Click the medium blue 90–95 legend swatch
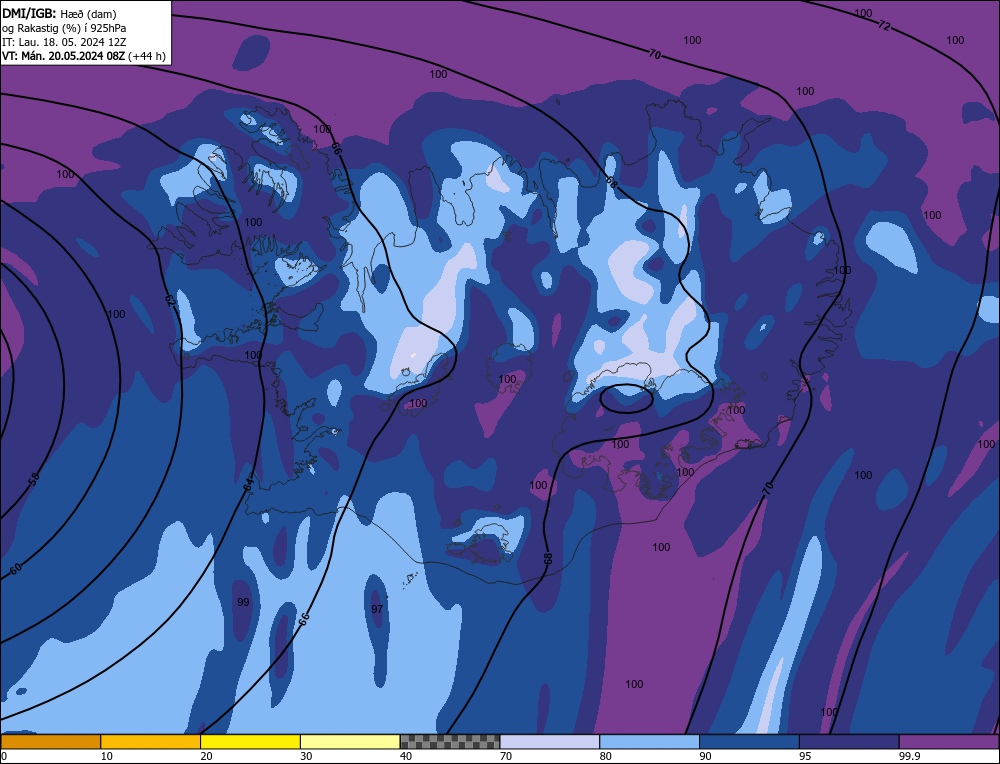Viewport: 1000px width, 764px height. 749,741
